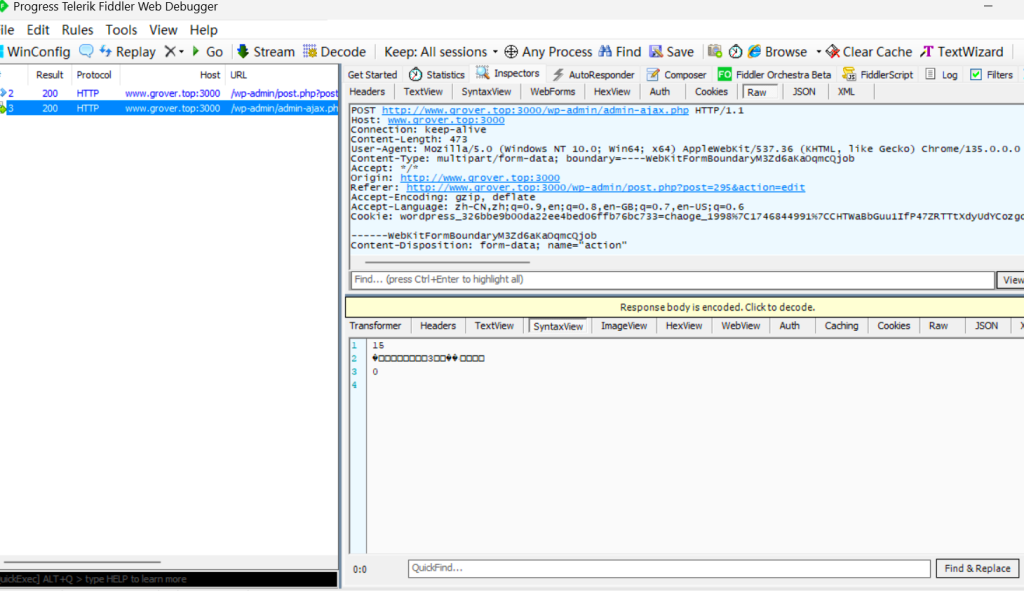Sort sessions by Result column header

[50, 75]
